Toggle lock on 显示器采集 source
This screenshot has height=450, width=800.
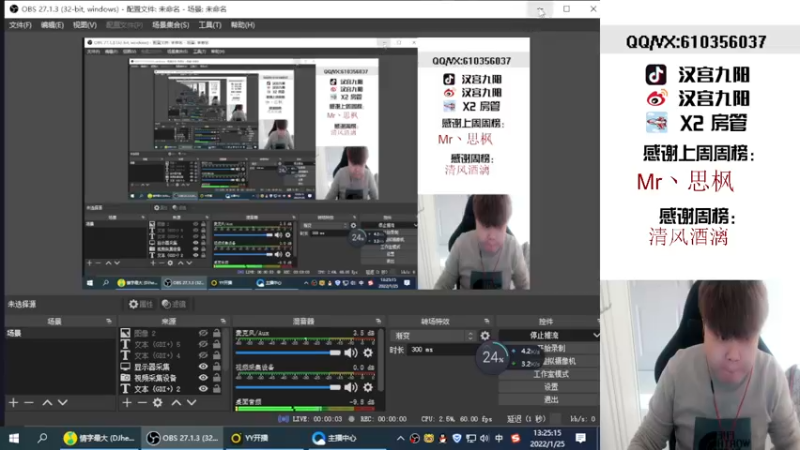point(217,366)
